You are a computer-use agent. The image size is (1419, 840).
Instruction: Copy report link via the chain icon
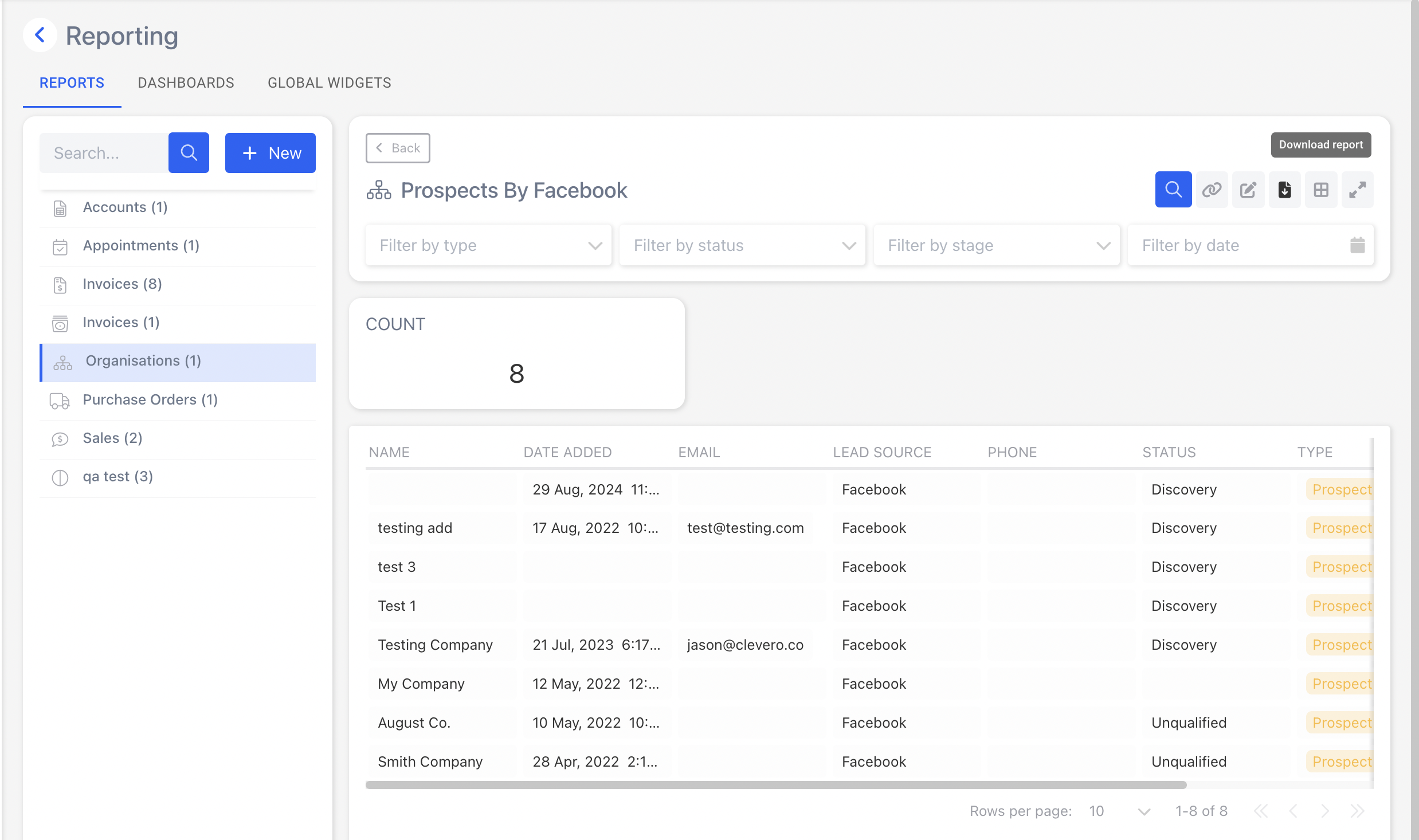pos(1212,190)
